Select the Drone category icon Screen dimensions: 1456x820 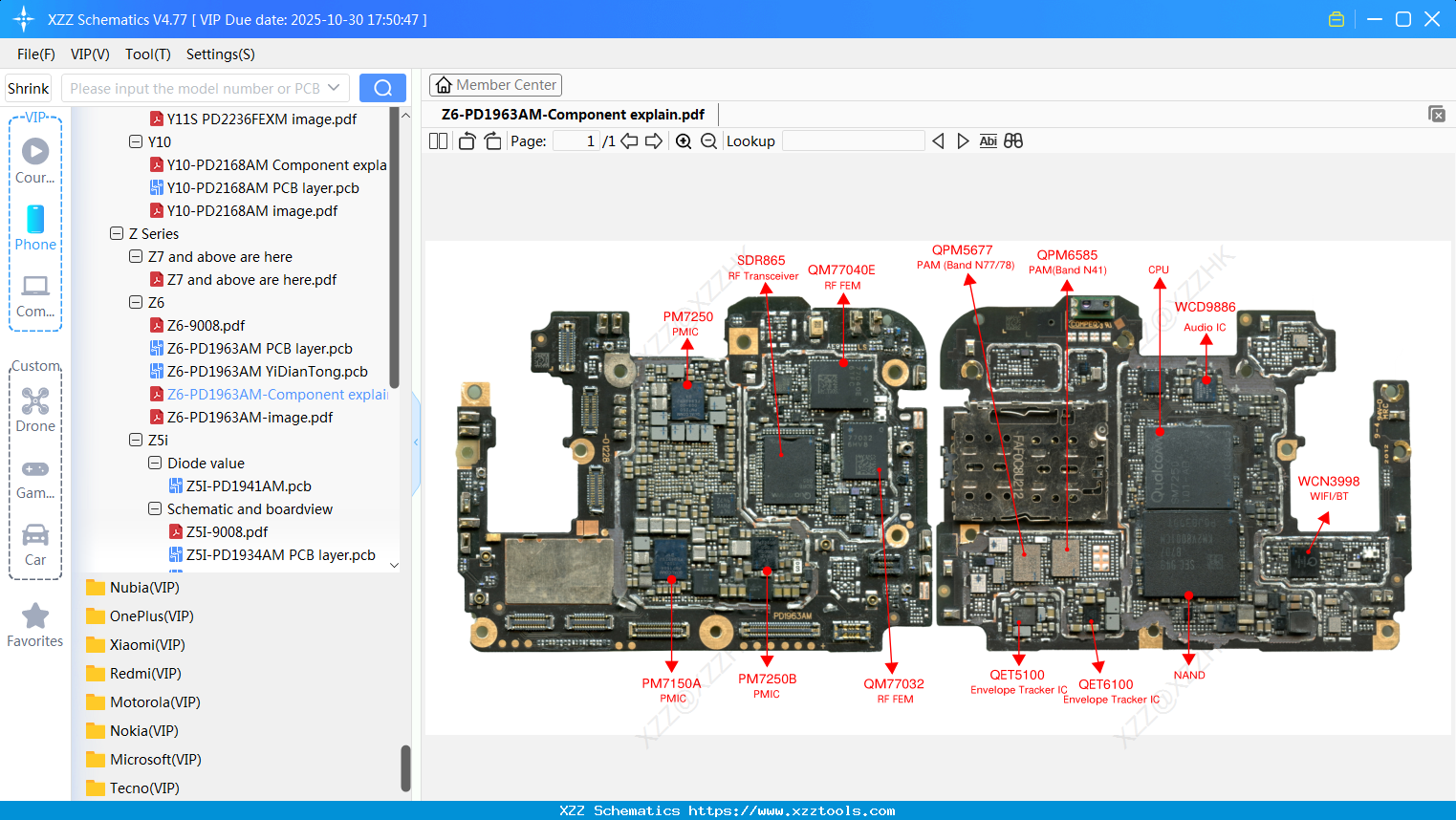point(35,401)
